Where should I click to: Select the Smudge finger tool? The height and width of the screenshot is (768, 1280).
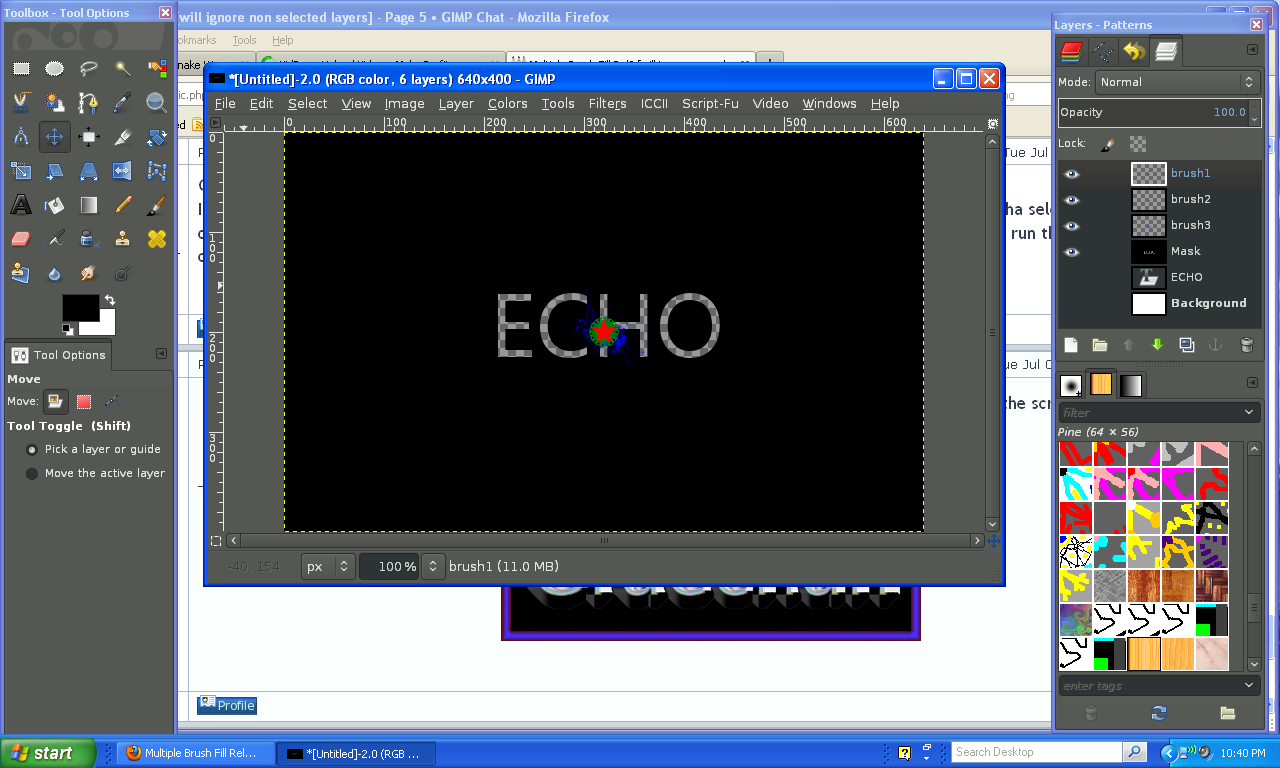(89, 273)
